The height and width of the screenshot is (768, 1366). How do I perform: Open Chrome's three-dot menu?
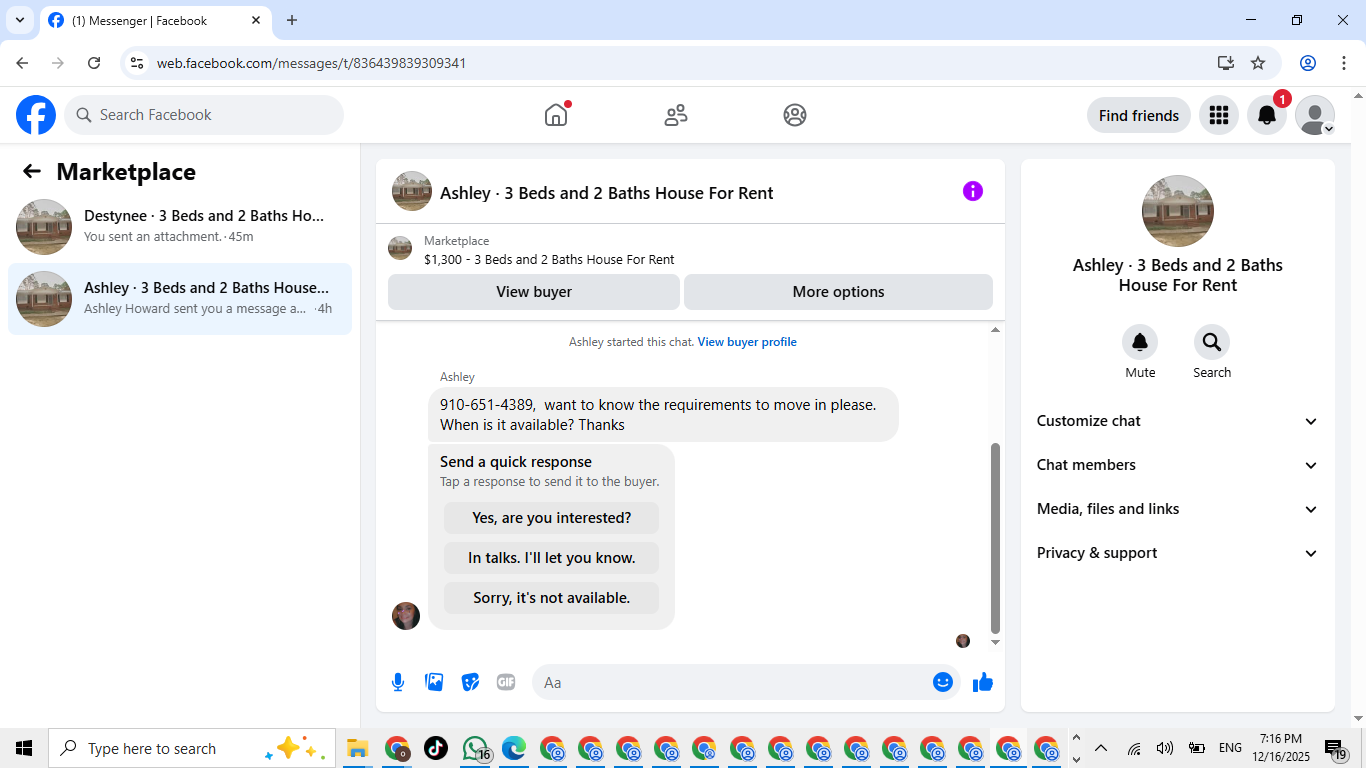[x=1344, y=63]
